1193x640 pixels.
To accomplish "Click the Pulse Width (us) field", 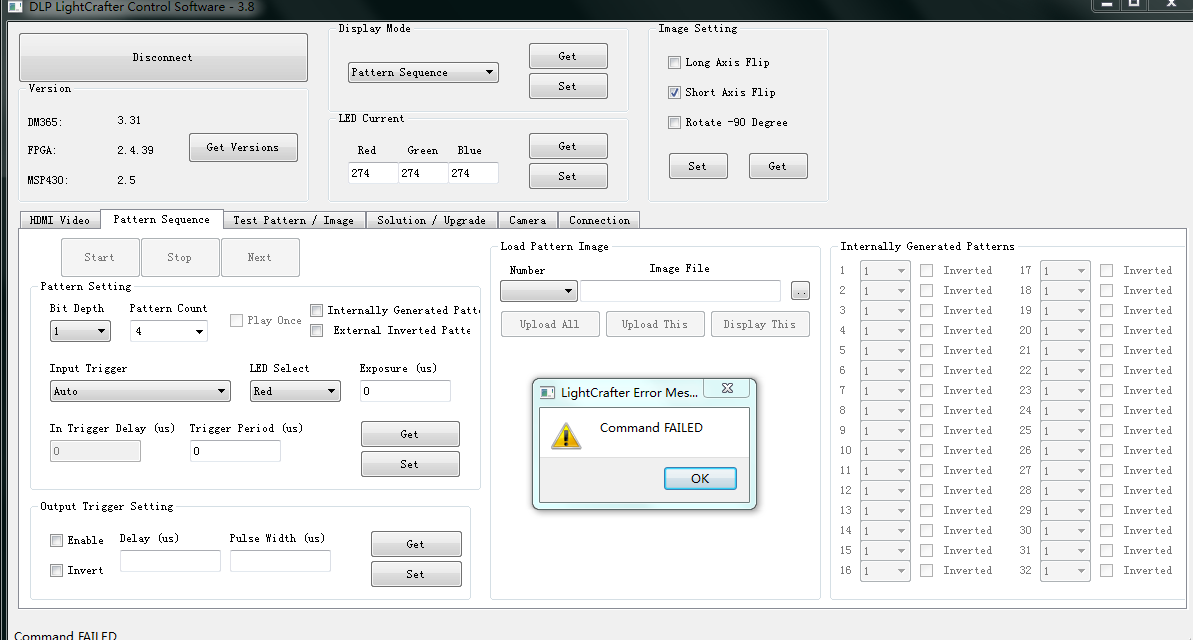I will pyautogui.click(x=281, y=561).
